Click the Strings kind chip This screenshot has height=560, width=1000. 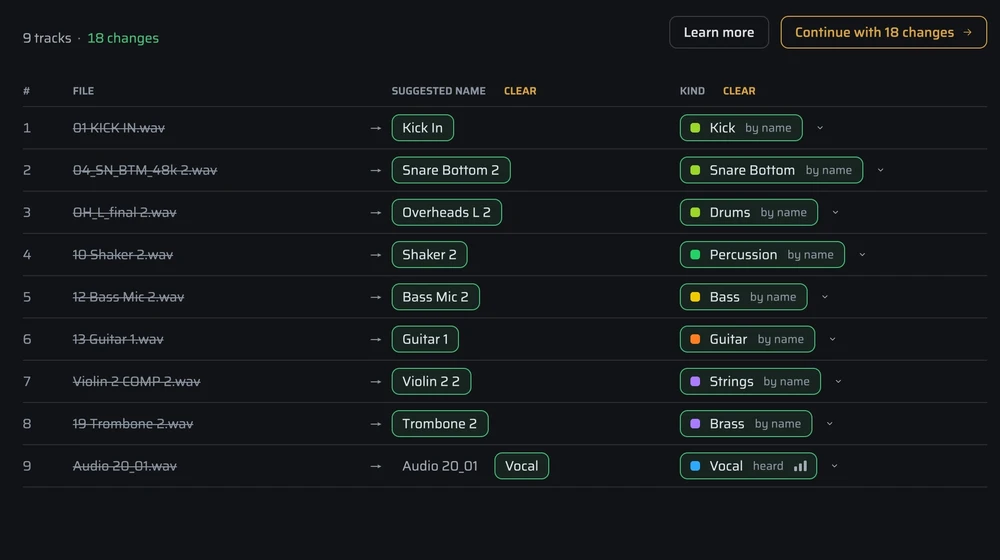(x=750, y=381)
